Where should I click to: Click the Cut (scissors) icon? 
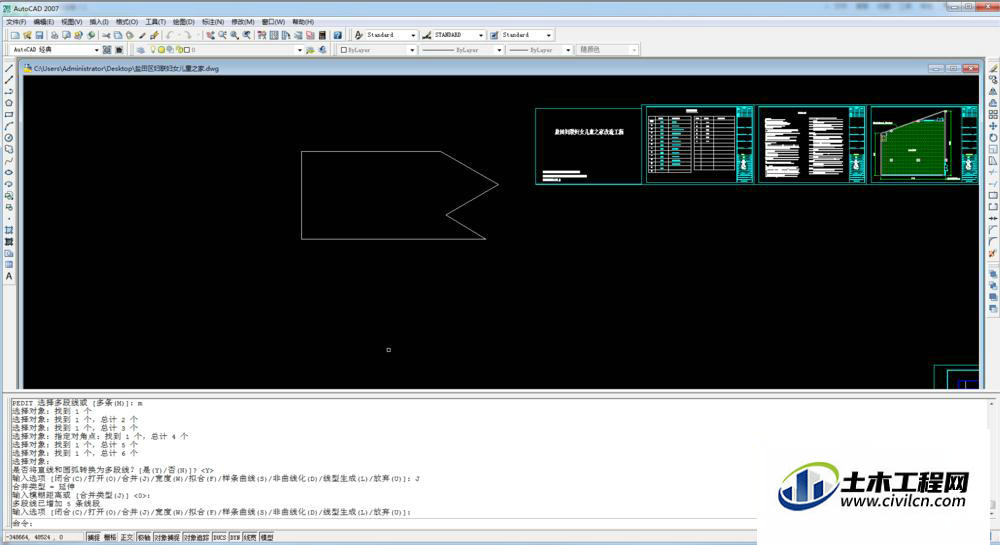(x=106, y=35)
